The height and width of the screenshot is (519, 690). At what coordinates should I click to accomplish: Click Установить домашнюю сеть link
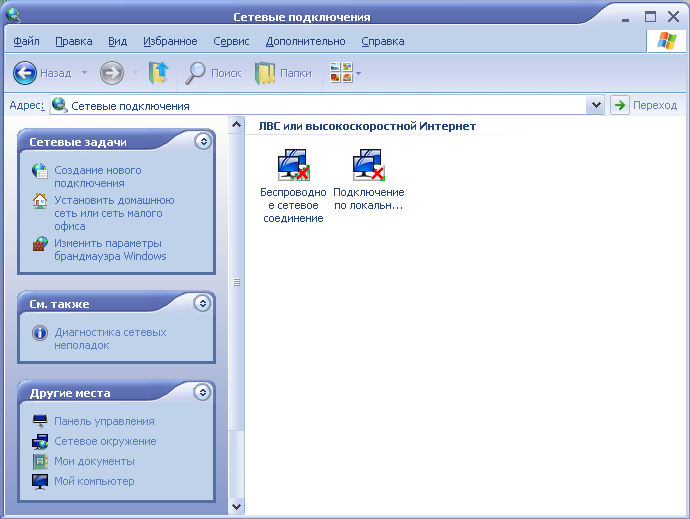click(114, 213)
